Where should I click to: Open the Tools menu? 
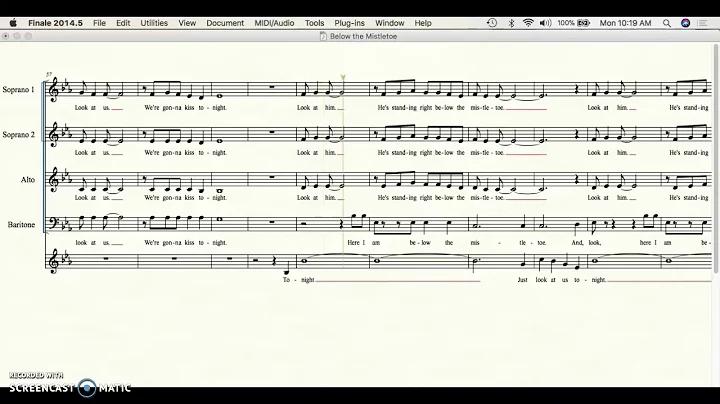point(315,23)
